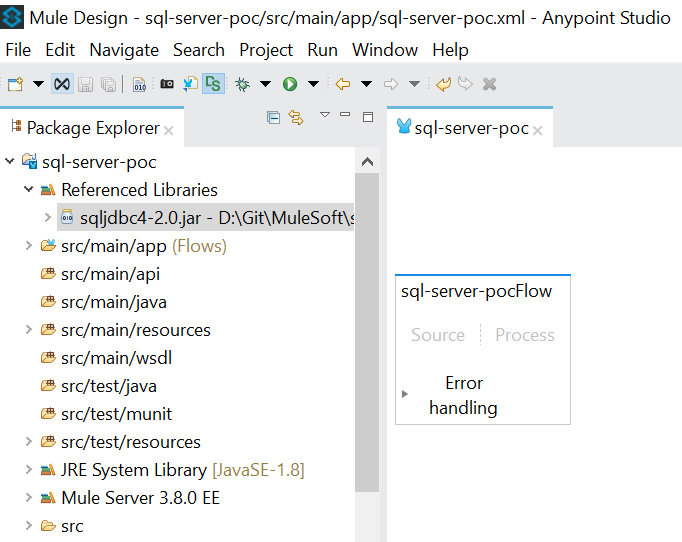Expand the JRE System Library node
Image resolution: width=682 pixels, height=542 pixels.
tap(29, 469)
